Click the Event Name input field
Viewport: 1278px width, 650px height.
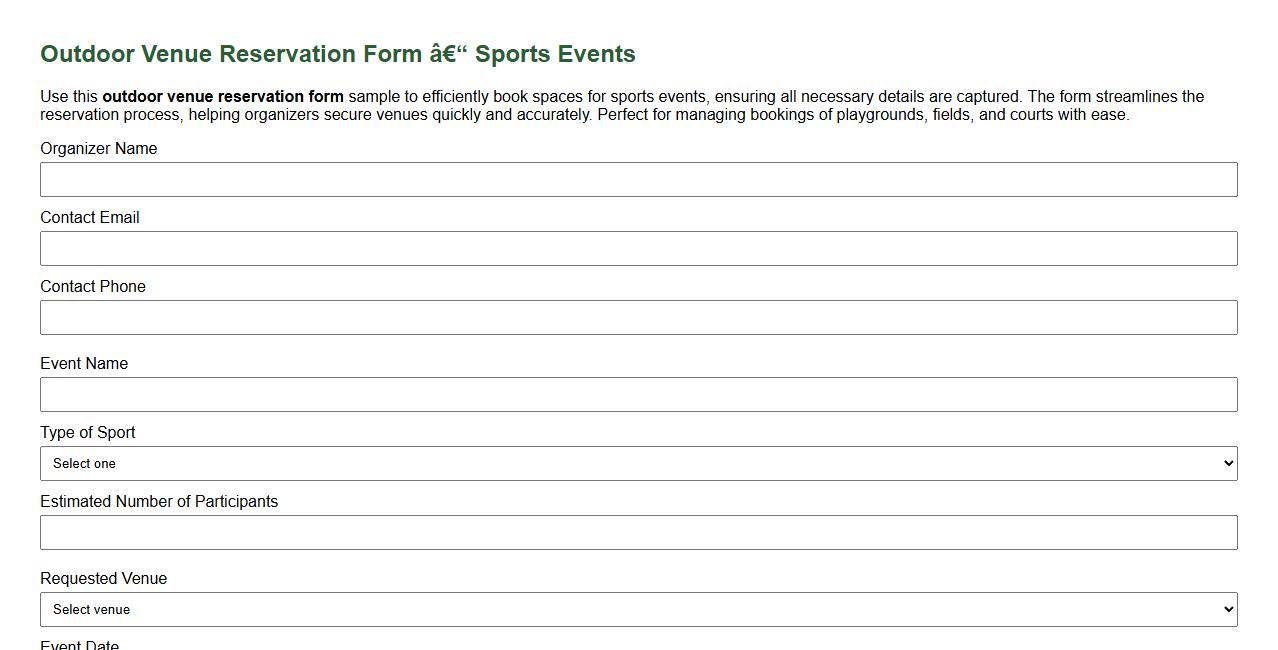(x=638, y=394)
